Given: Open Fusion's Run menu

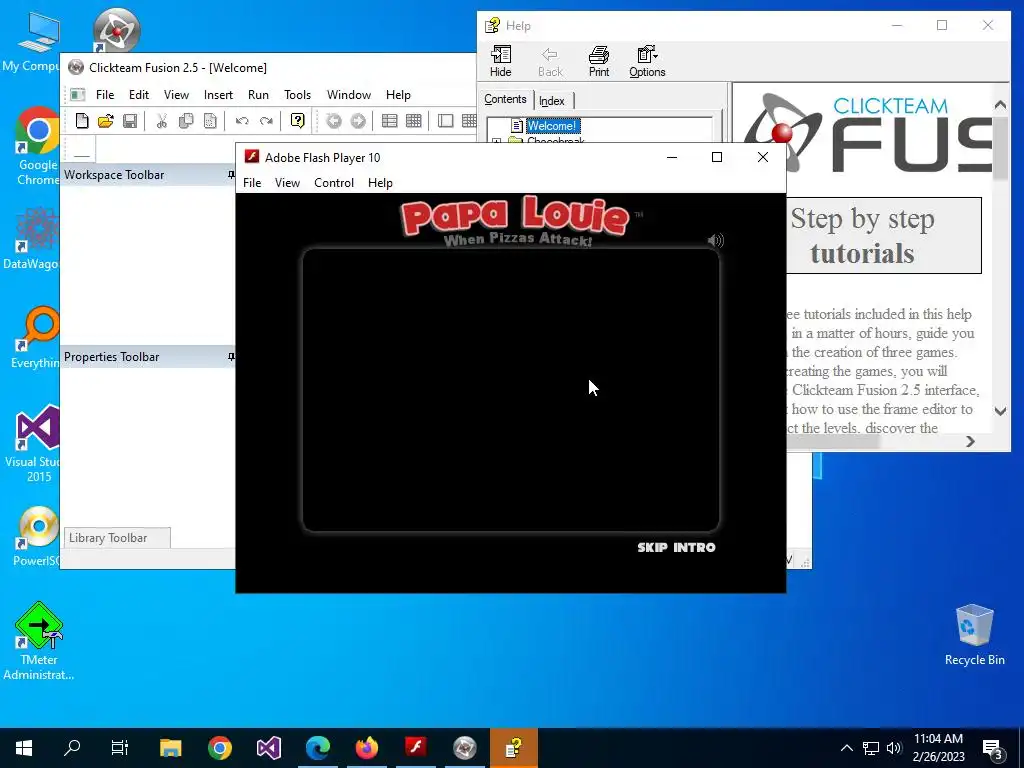Looking at the screenshot, I should (259, 95).
